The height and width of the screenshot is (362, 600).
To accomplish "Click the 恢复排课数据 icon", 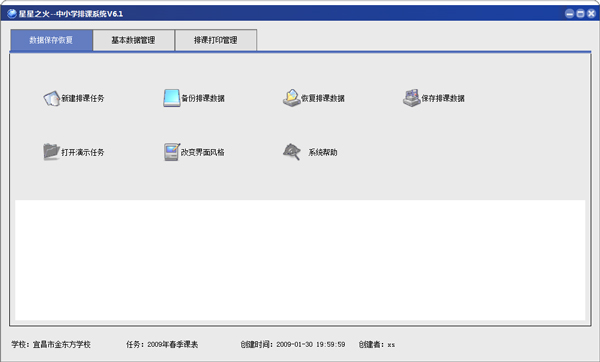I will pos(292,98).
